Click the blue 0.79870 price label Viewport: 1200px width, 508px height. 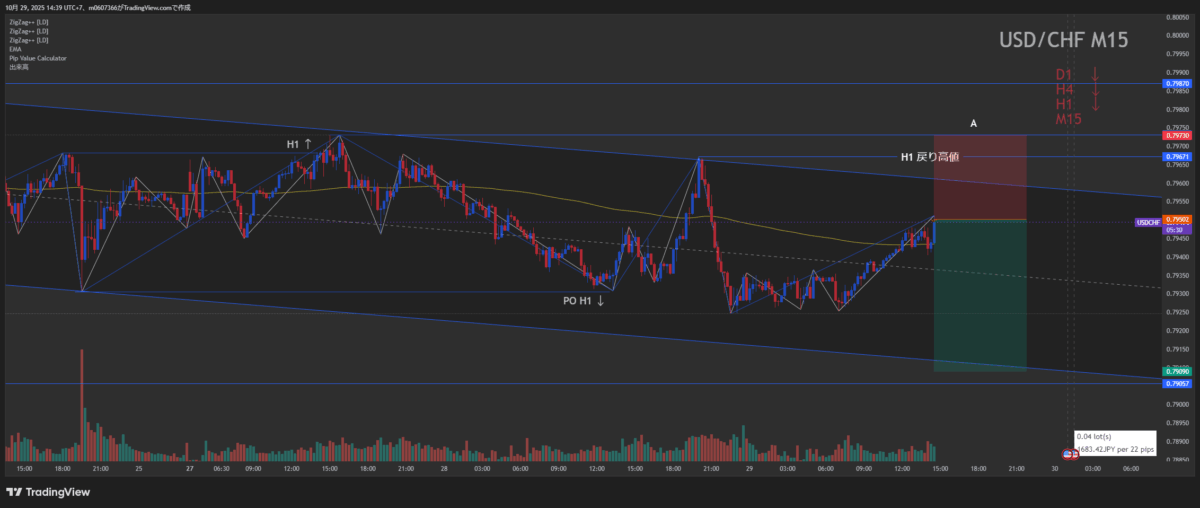(x=1176, y=84)
